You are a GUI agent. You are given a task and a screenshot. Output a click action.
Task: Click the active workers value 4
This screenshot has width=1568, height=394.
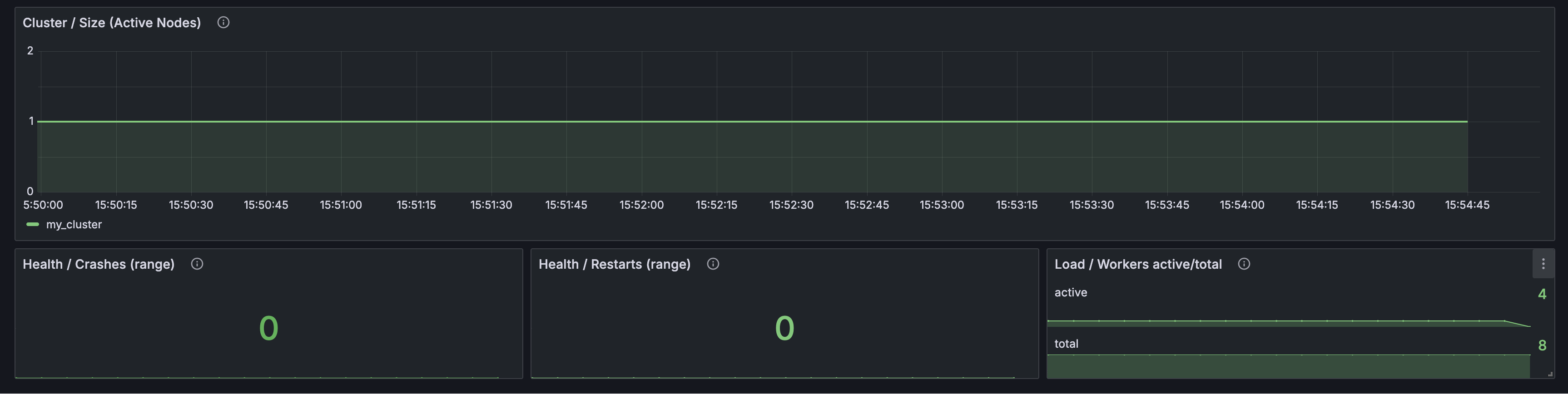[1542, 294]
